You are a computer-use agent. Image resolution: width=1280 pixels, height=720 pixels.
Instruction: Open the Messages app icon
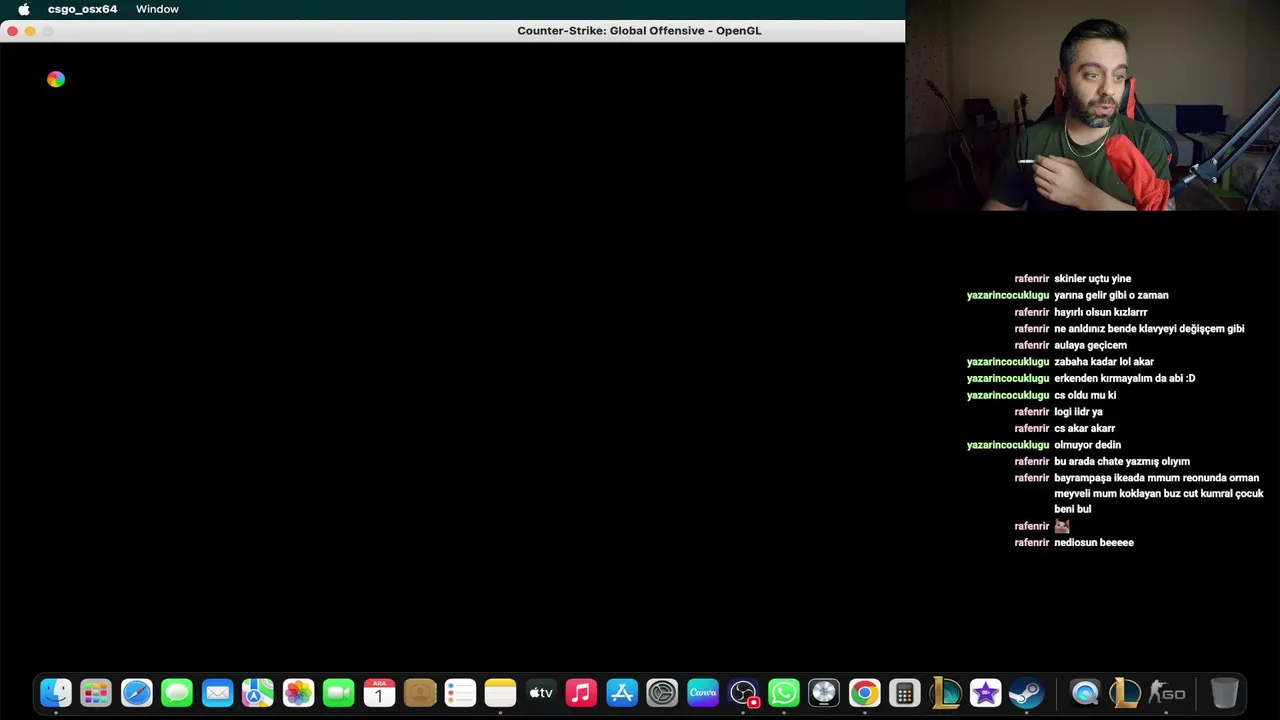click(177, 693)
